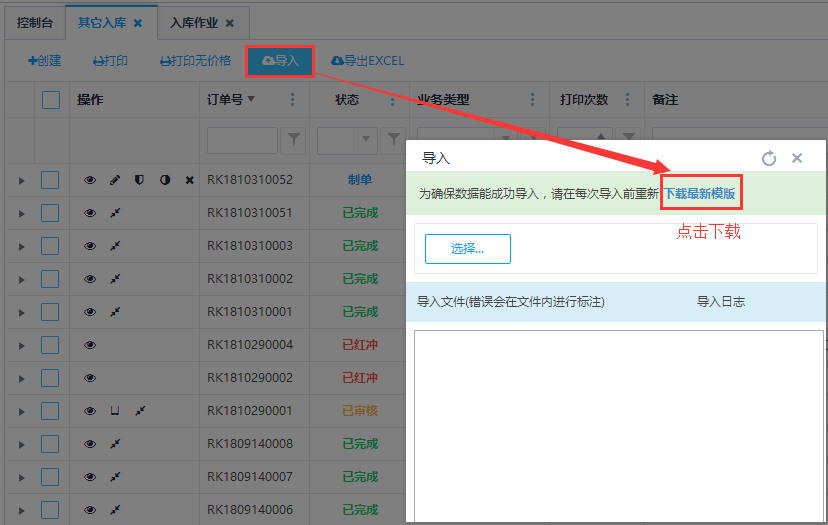Click the delete X icon for RK1810310052

point(189,180)
